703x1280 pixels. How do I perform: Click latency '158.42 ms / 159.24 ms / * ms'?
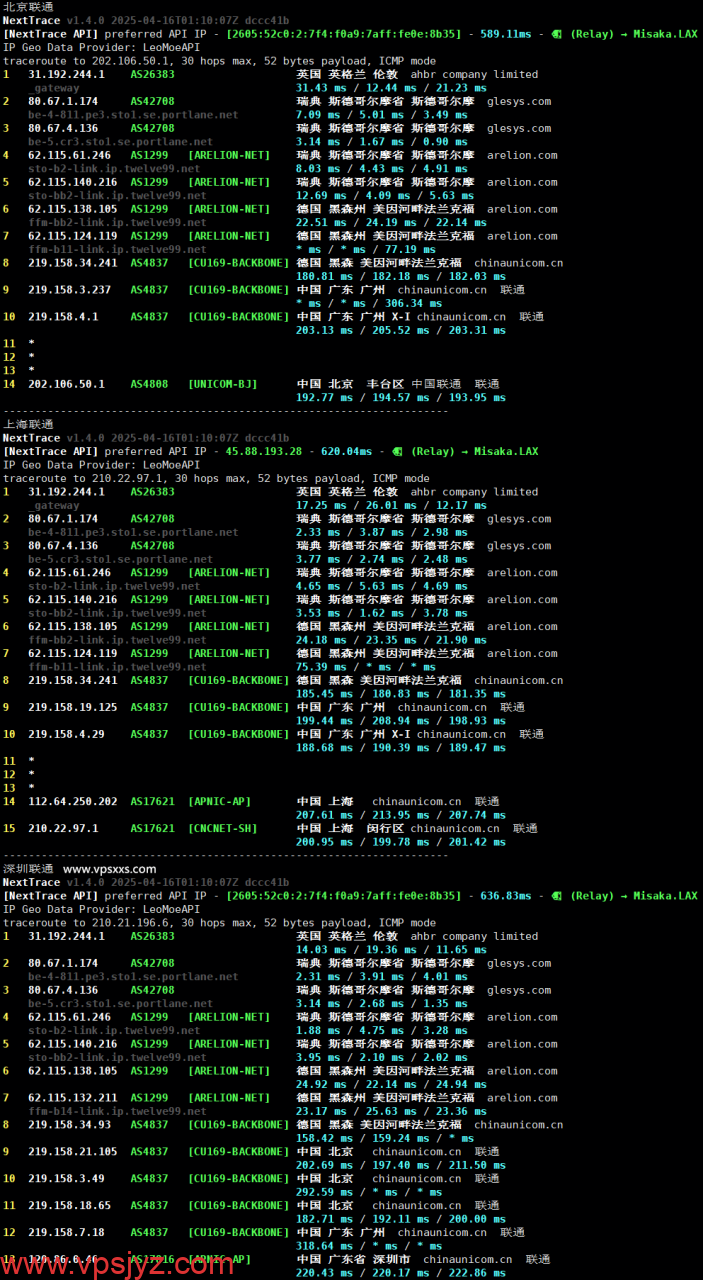pos(385,1138)
